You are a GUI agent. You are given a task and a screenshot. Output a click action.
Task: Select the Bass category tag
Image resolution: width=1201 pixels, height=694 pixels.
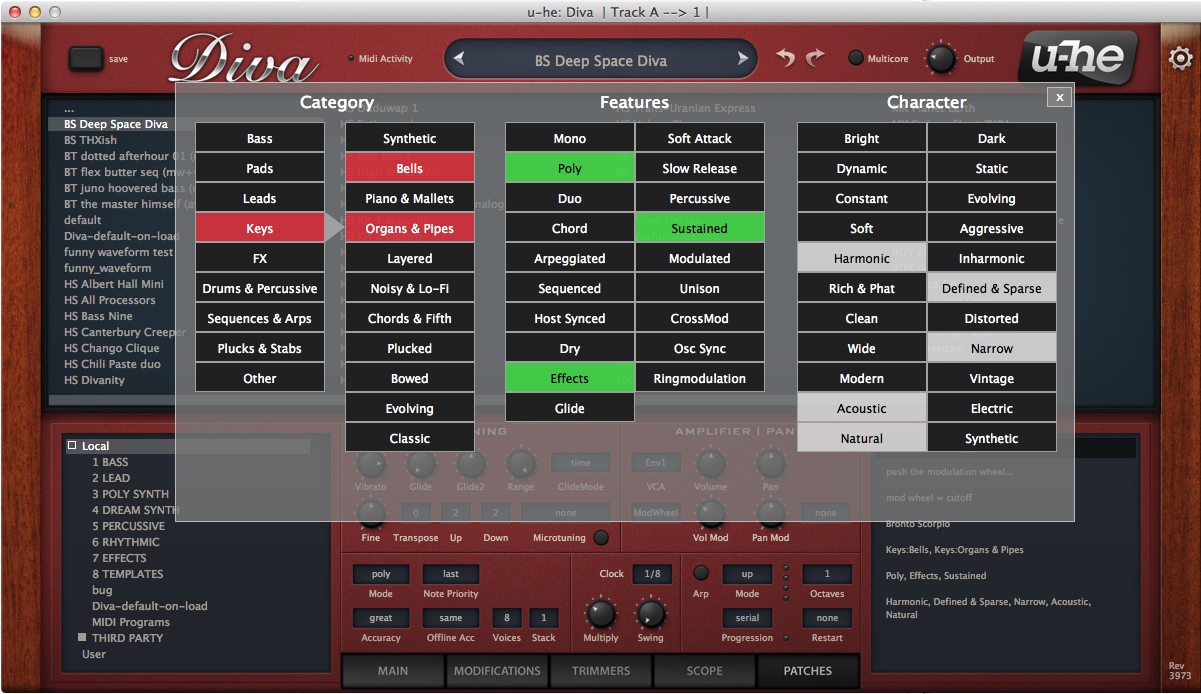[x=260, y=138]
